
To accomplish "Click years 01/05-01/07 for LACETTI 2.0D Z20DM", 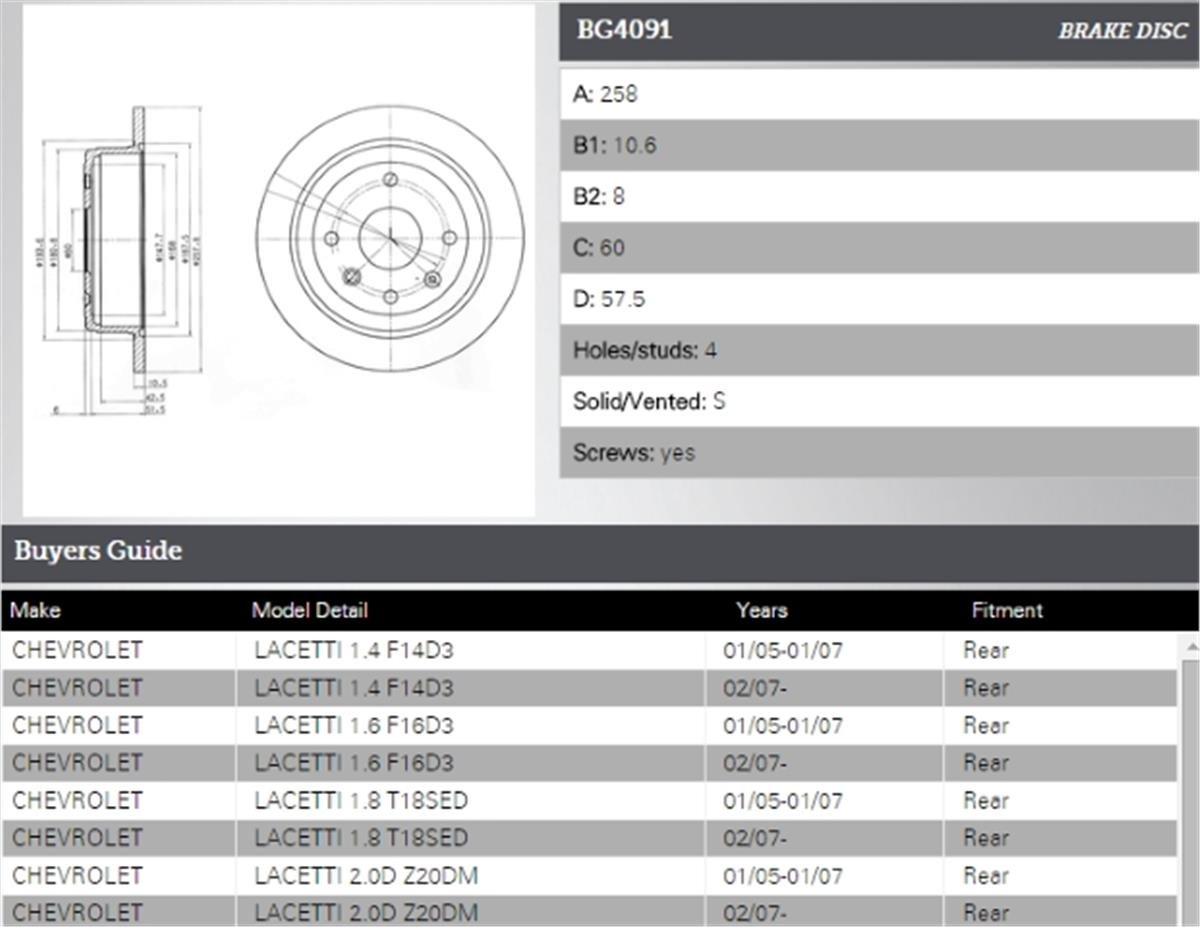I will 783,876.
